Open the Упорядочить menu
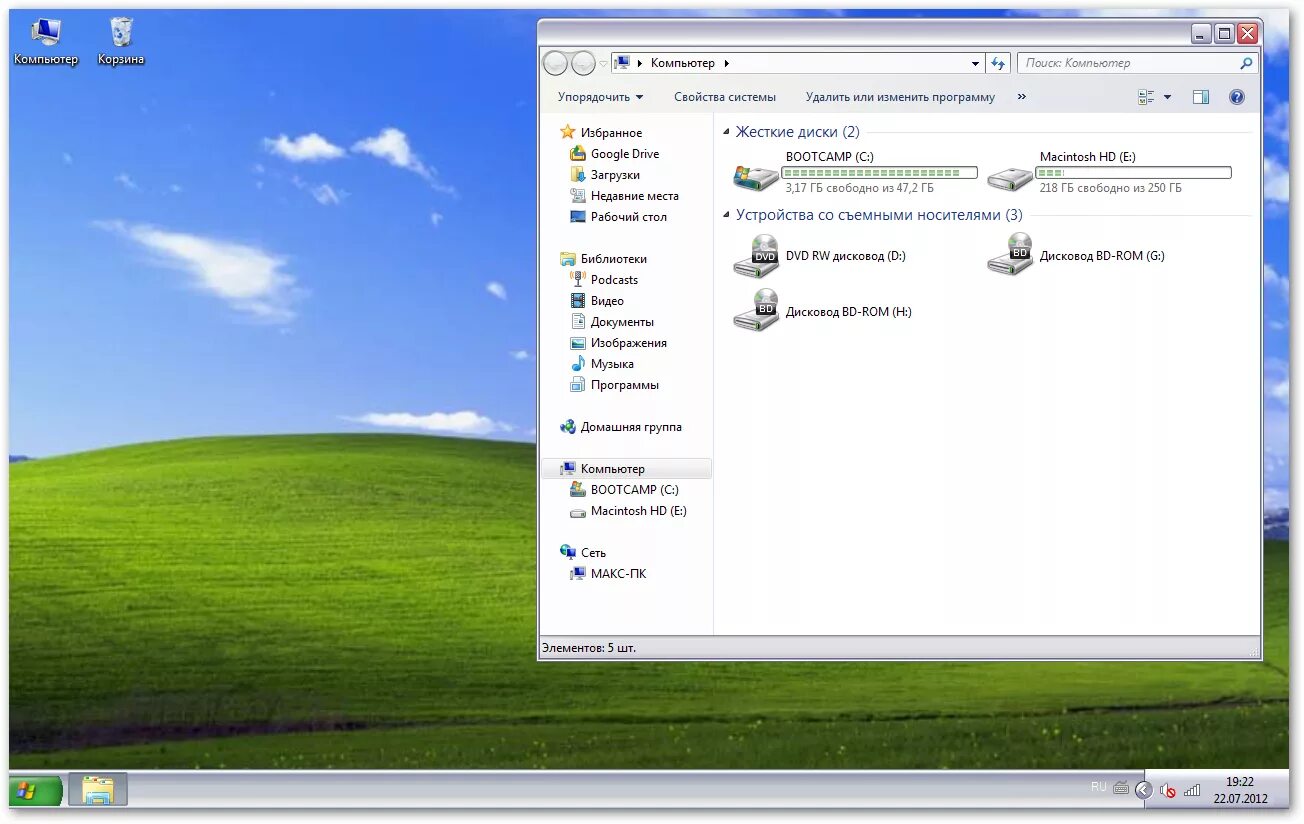 pyautogui.click(x=600, y=97)
